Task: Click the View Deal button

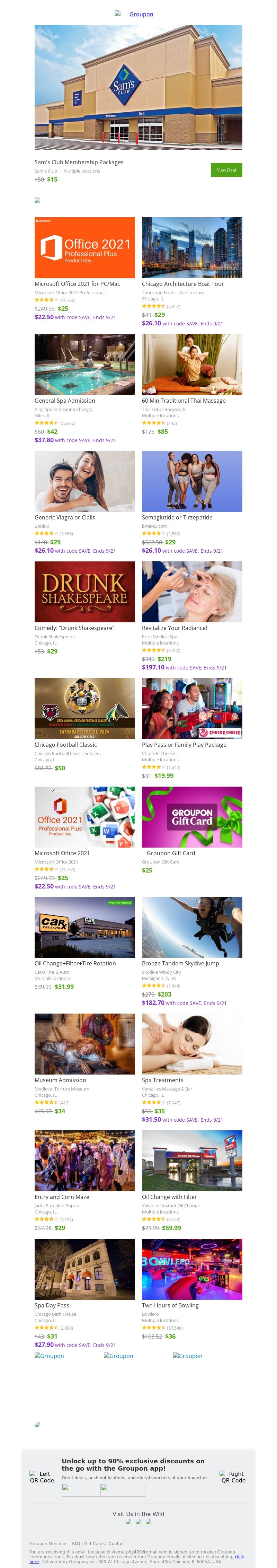Action: tap(226, 170)
